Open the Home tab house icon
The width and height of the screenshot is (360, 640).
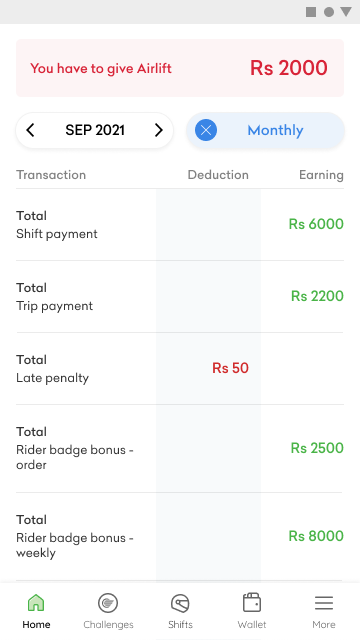tap(36, 603)
